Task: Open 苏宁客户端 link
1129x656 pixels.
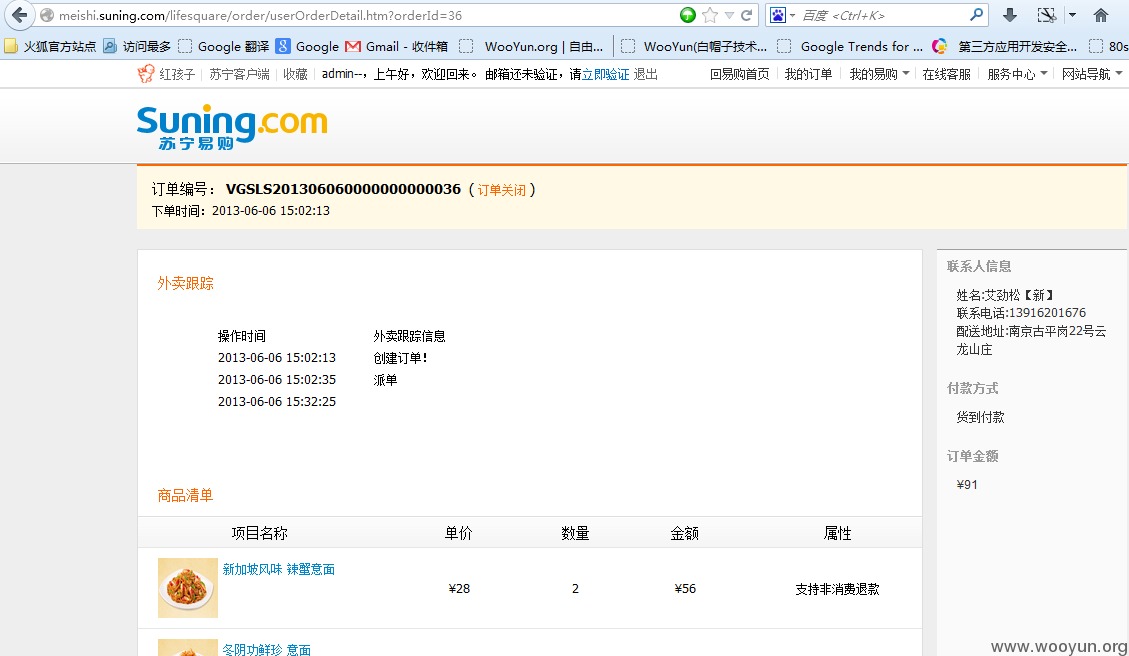Action: 239,74
